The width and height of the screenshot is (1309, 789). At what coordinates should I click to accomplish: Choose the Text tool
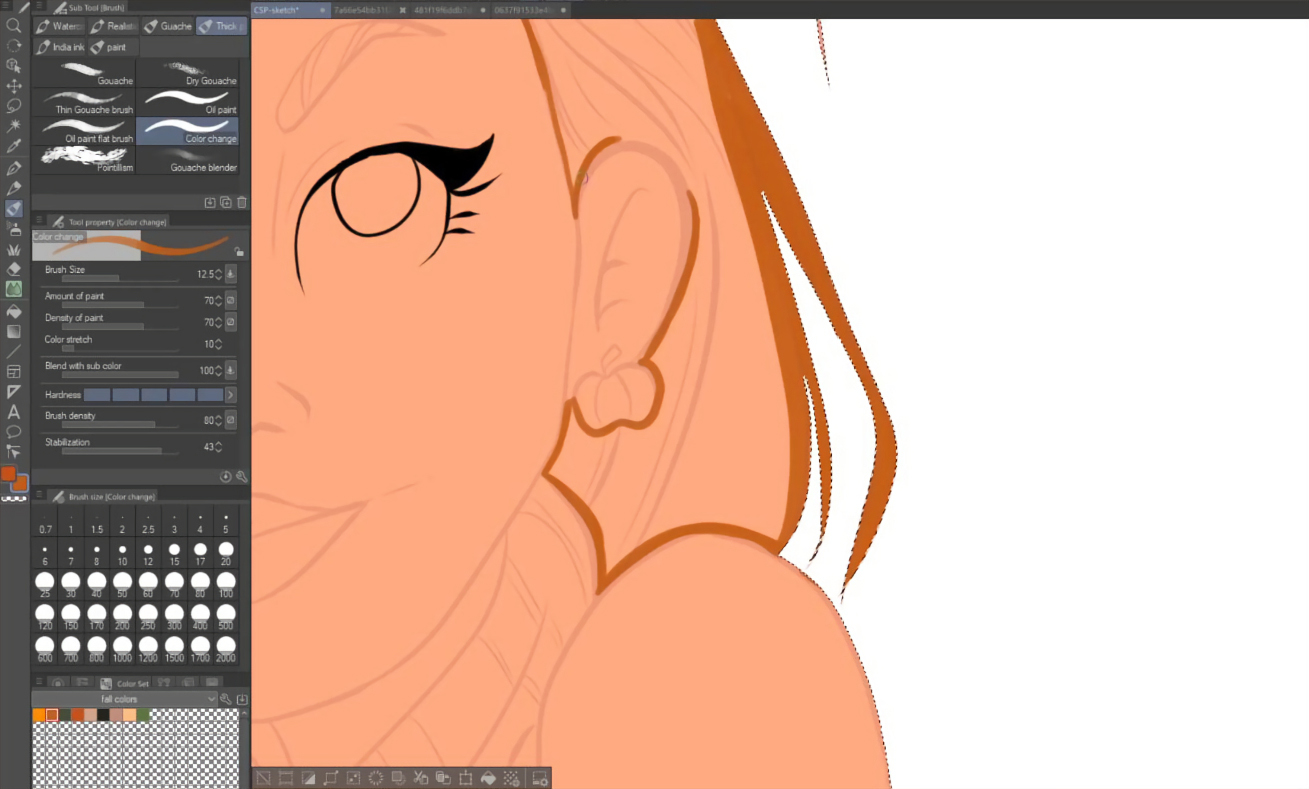click(14, 412)
